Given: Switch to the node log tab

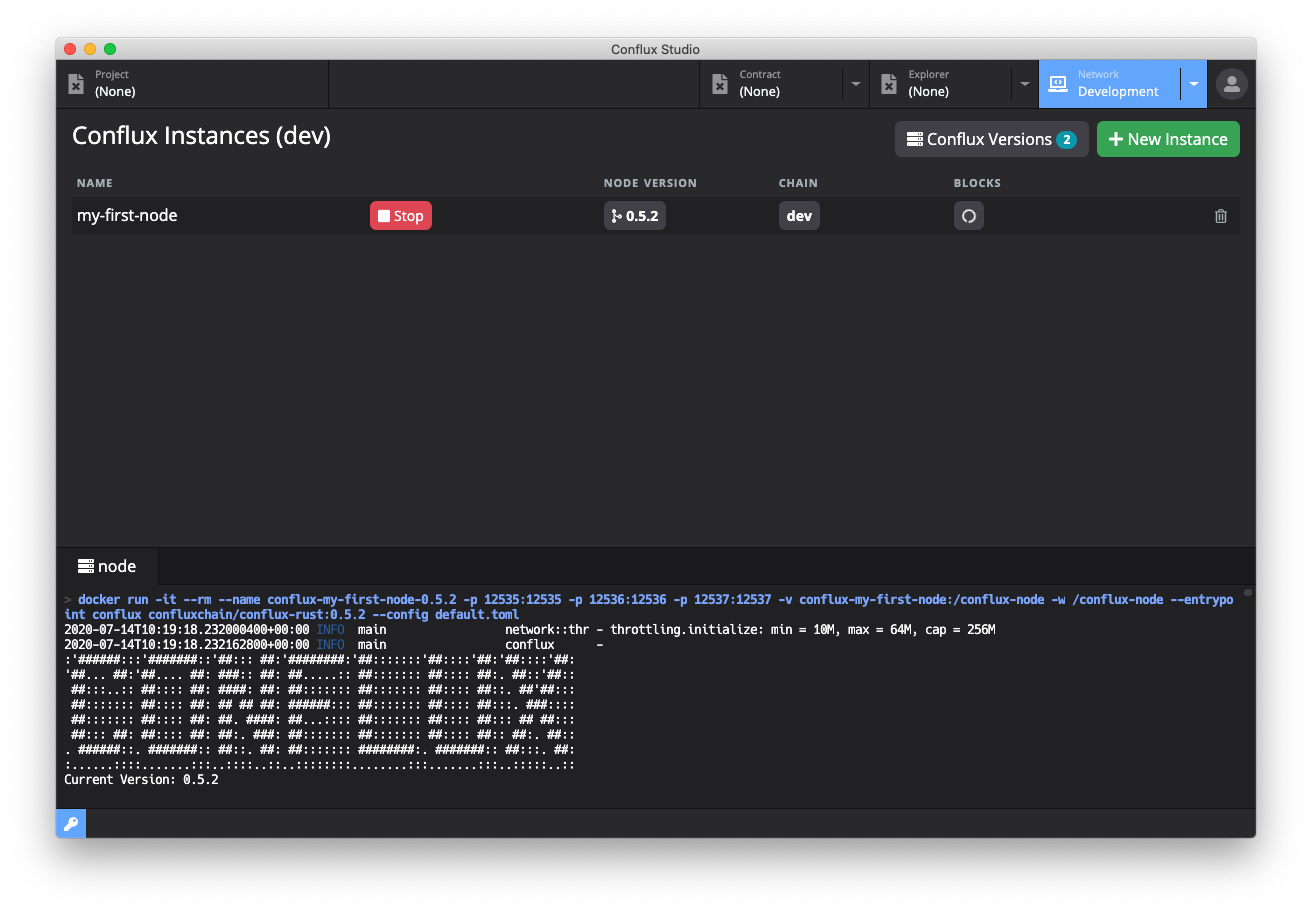Looking at the screenshot, I should tap(107, 566).
